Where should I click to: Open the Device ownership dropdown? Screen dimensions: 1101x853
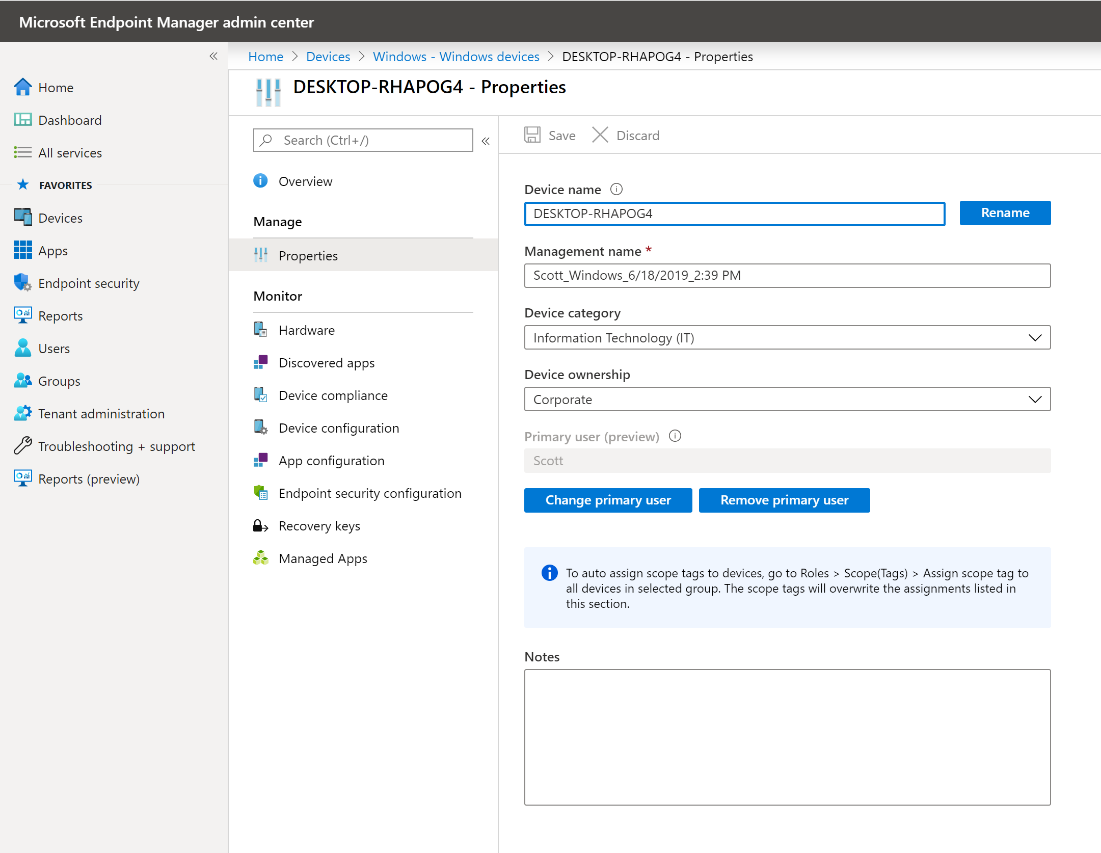click(x=1035, y=398)
